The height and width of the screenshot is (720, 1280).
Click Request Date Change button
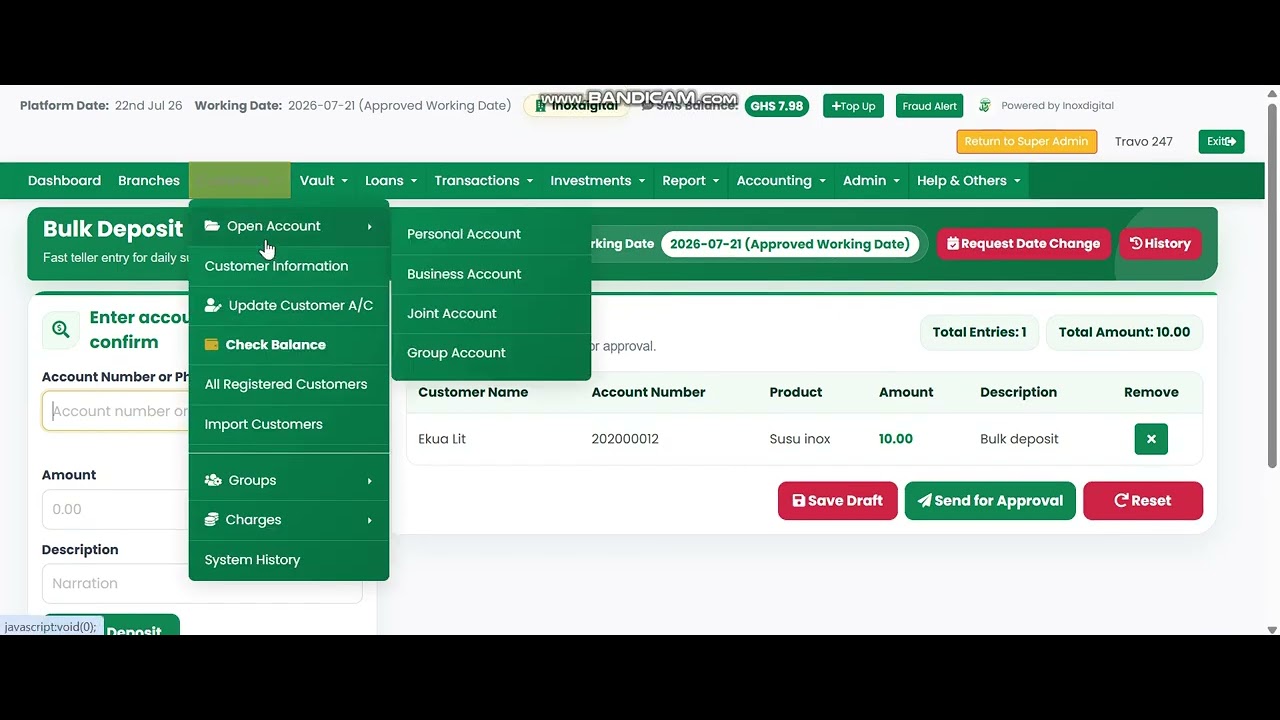coord(1023,244)
